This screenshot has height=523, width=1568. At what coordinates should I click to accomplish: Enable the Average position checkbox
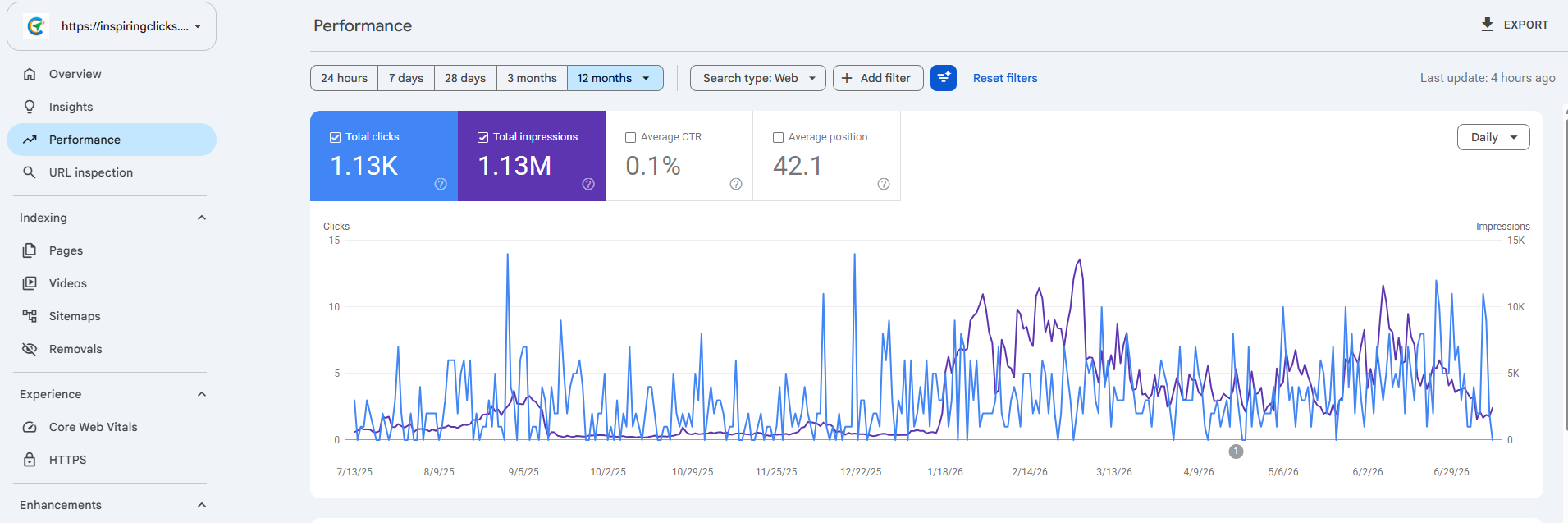click(778, 137)
